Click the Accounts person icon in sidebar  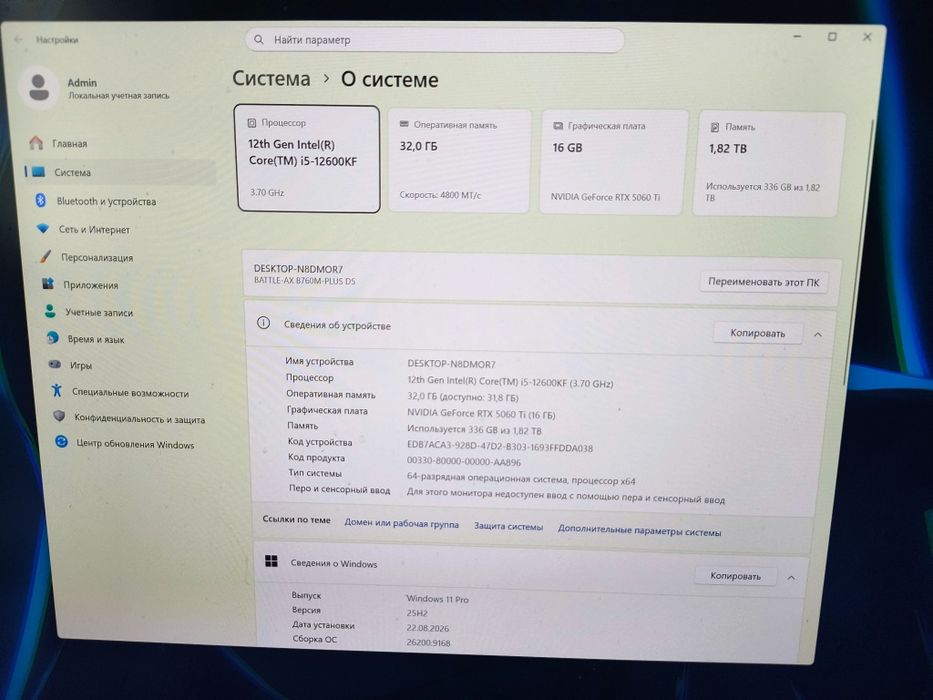50,311
